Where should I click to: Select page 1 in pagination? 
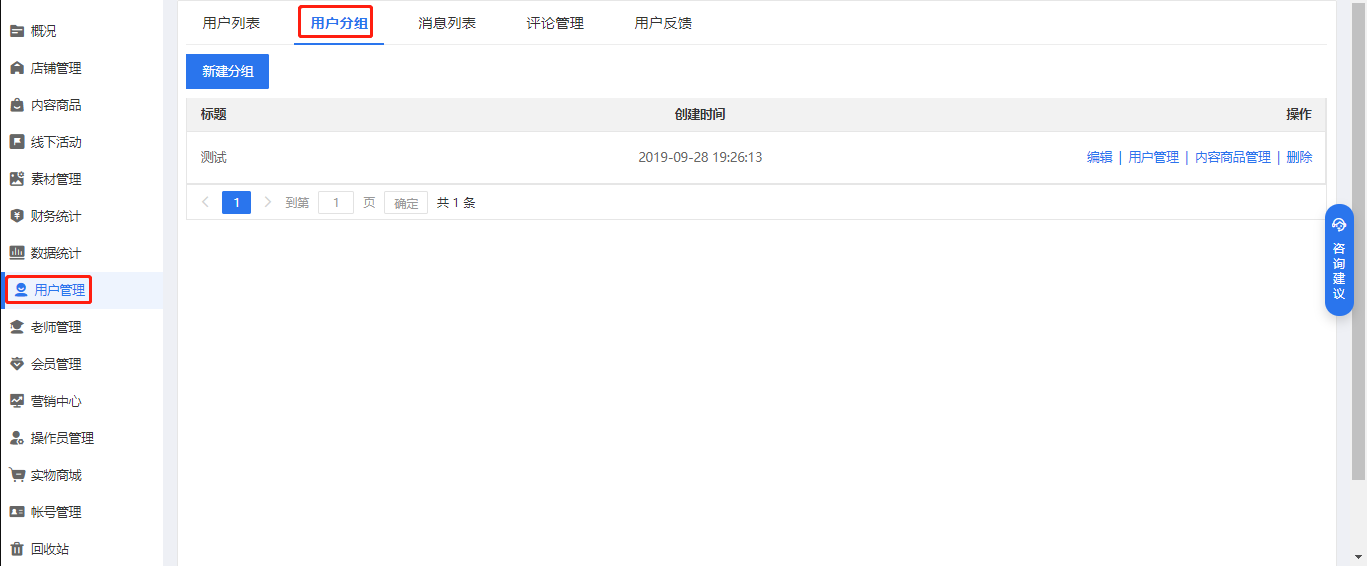coord(236,202)
